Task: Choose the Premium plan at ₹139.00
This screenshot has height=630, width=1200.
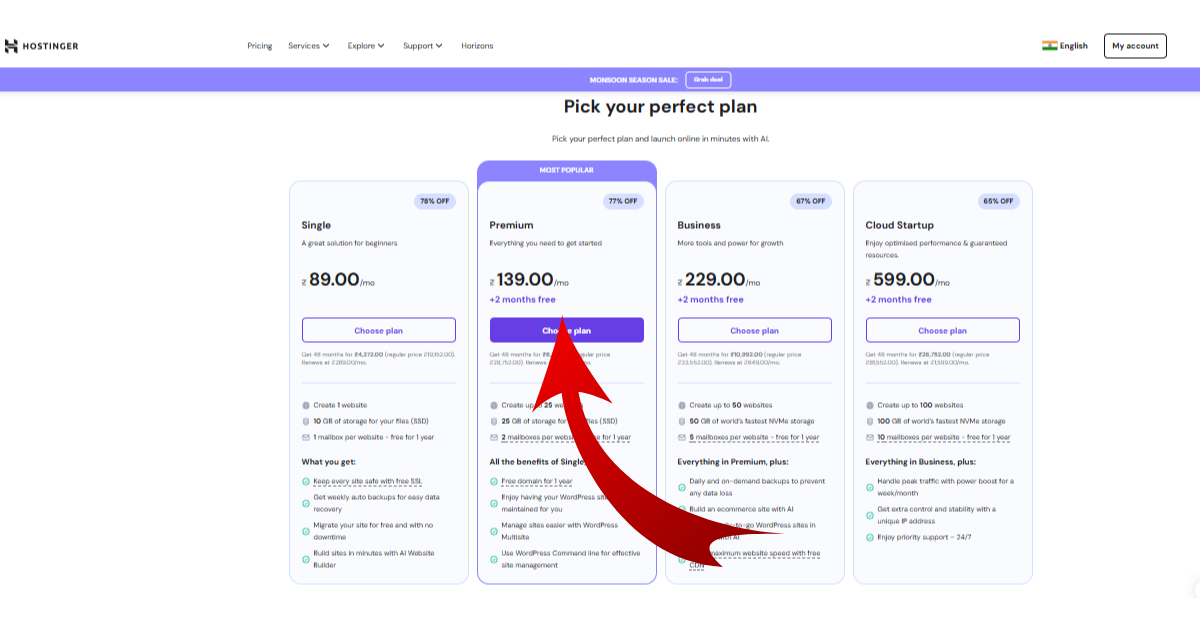Action: click(x=567, y=330)
